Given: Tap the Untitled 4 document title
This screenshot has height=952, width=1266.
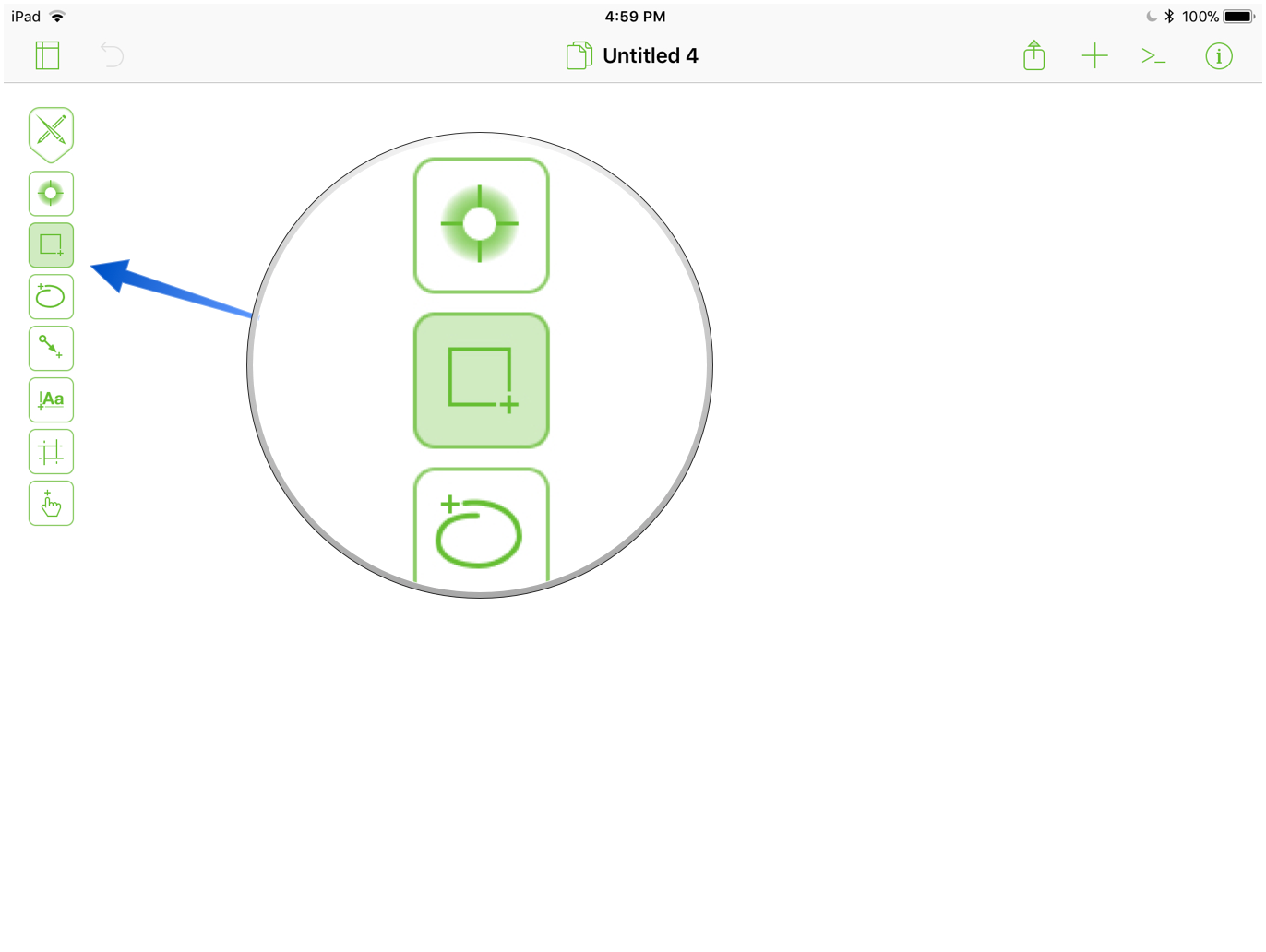Looking at the screenshot, I should (x=650, y=56).
